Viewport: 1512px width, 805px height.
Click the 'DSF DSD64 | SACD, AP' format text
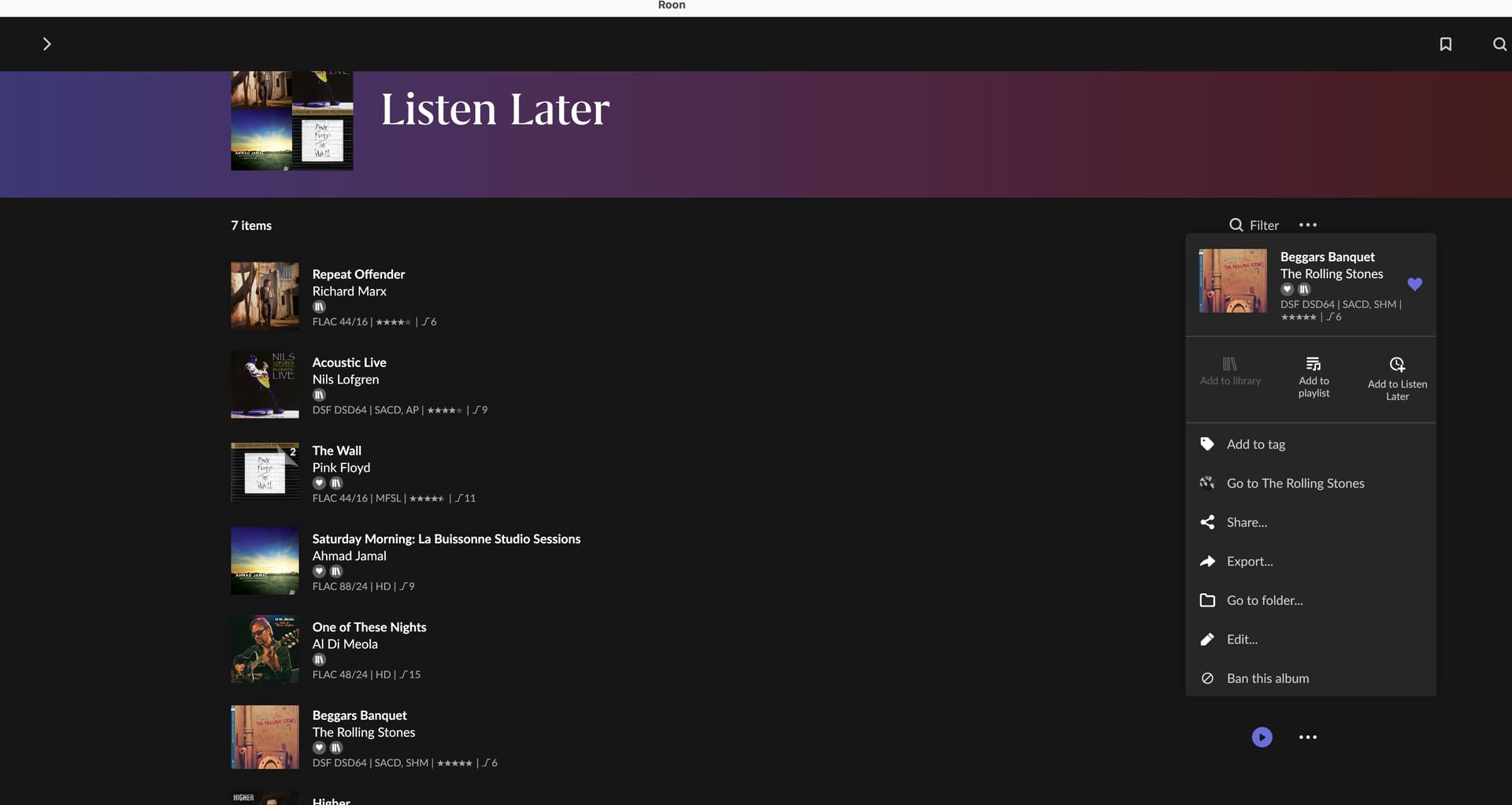[365, 410]
